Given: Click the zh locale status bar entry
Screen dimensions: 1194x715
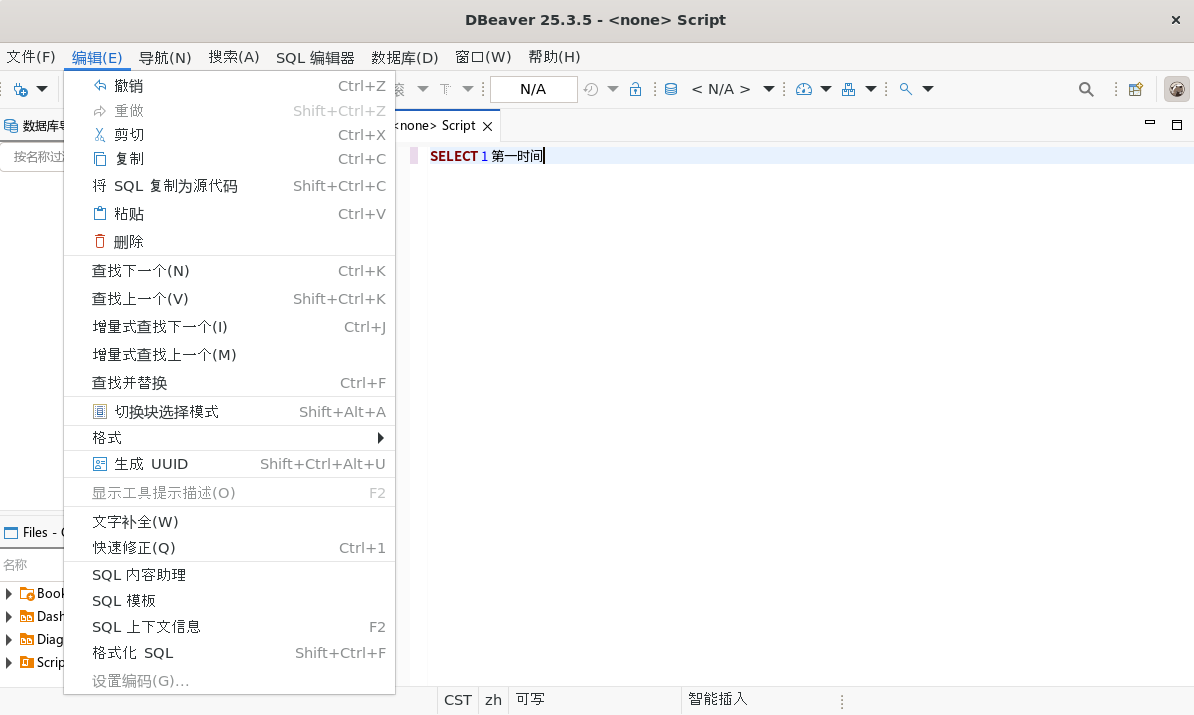Looking at the screenshot, I should click(493, 700).
